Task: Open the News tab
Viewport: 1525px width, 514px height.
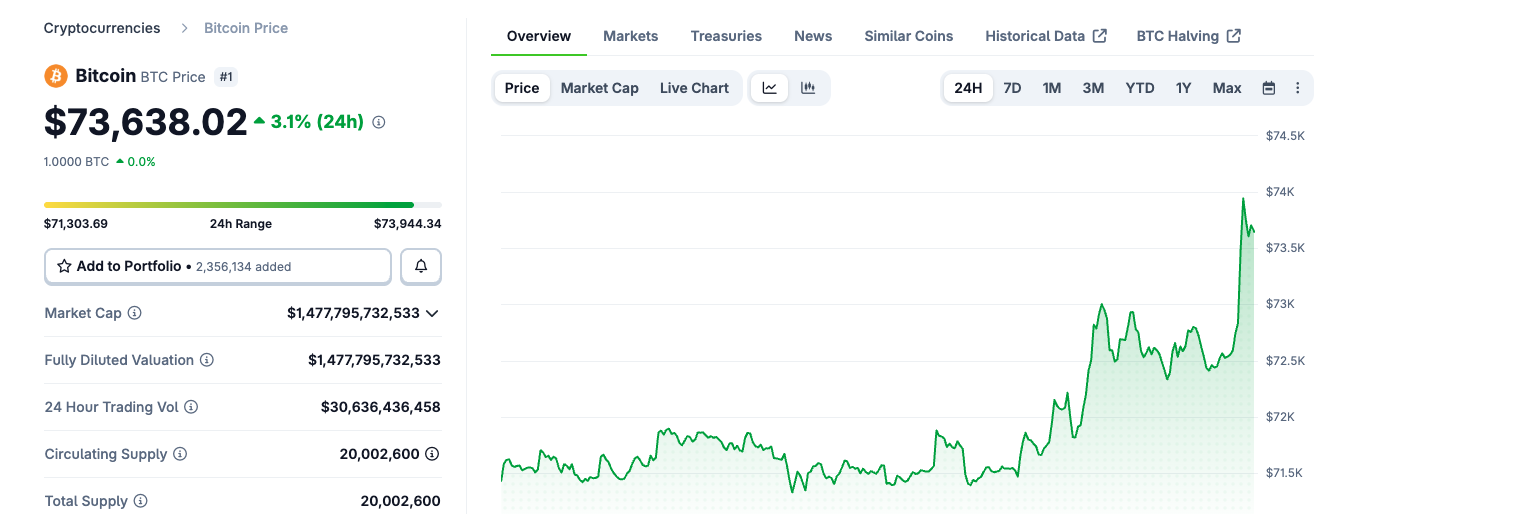Action: pyautogui.click(x=813, y=36)
